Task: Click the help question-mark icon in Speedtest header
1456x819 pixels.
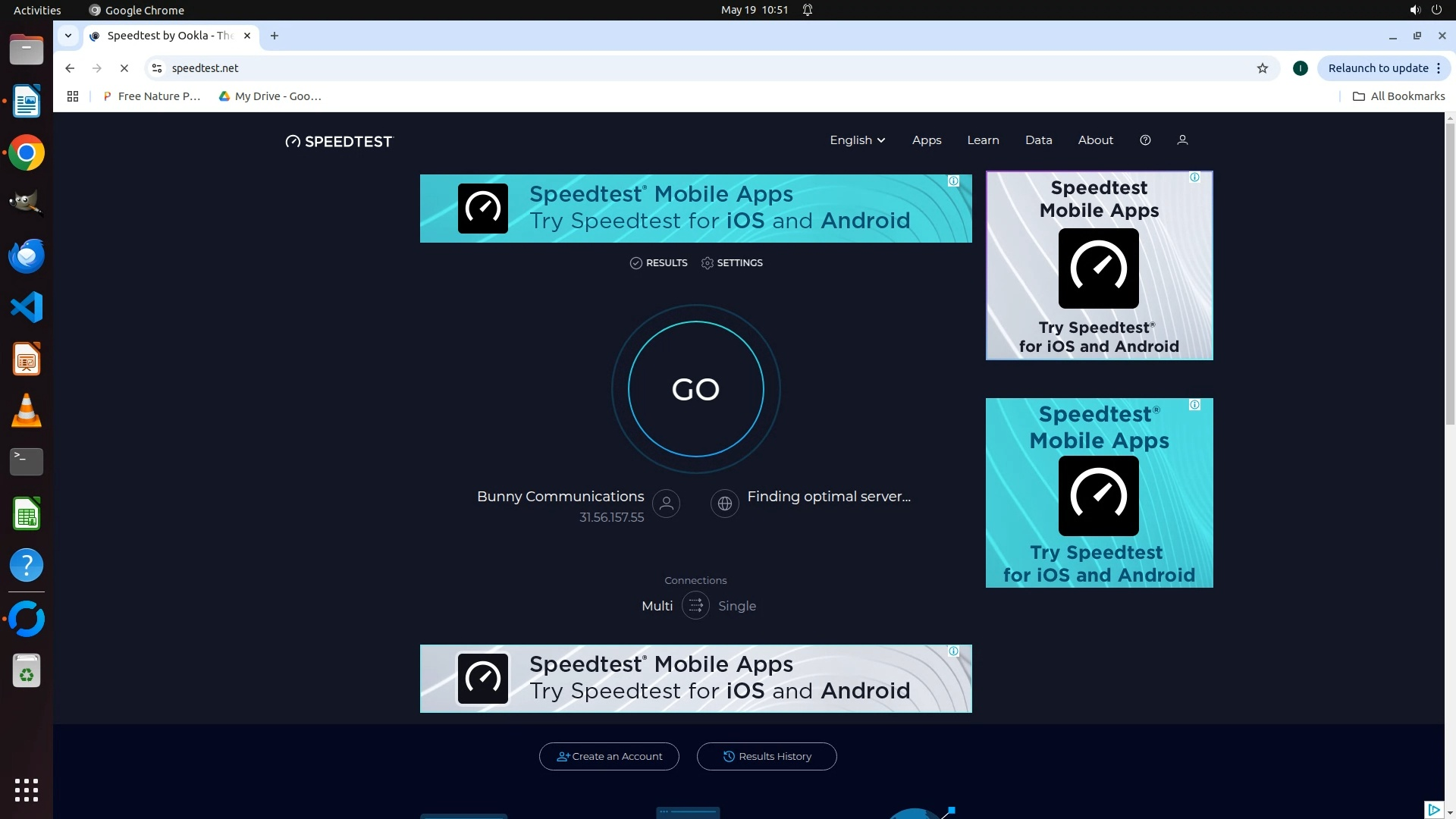Action: [x=1145, y=140]
